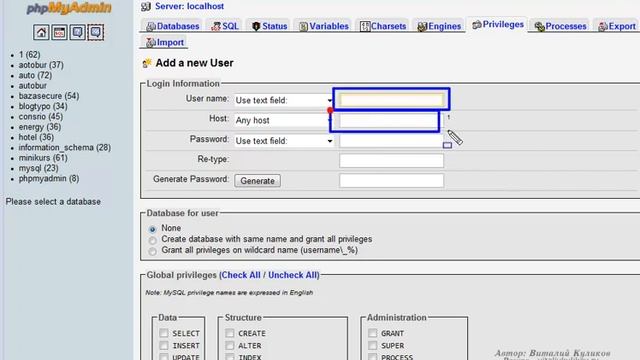Open the Status tab

coord(269,26)
